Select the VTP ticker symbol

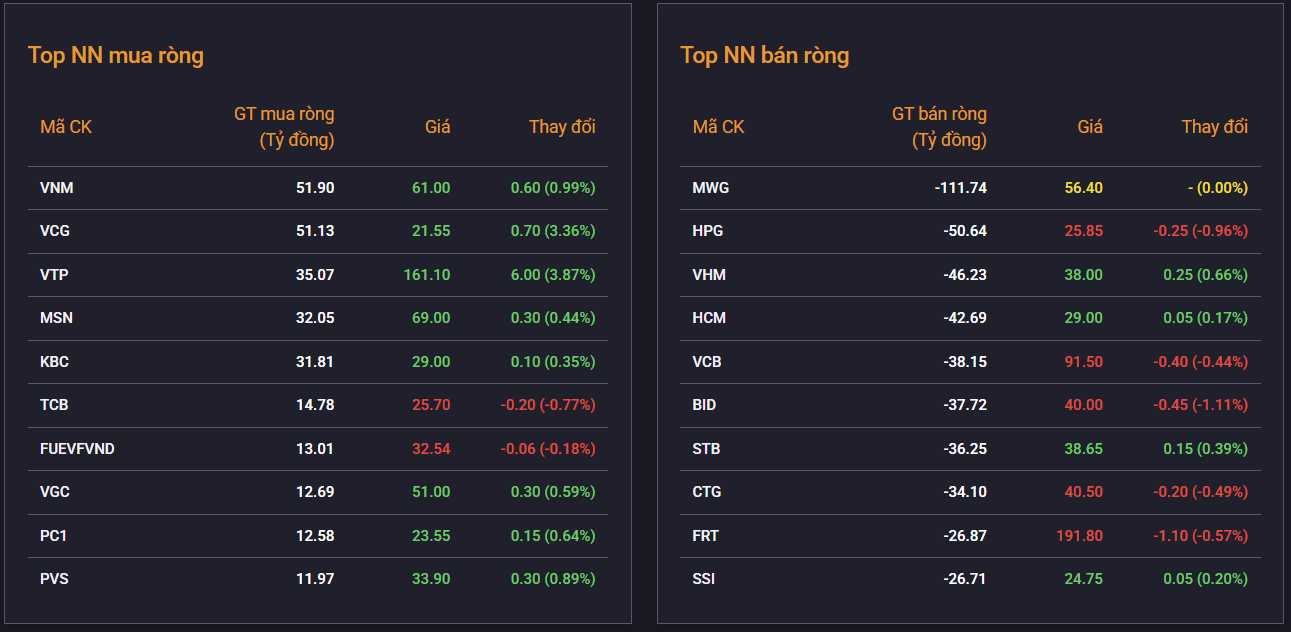point(55,275)
